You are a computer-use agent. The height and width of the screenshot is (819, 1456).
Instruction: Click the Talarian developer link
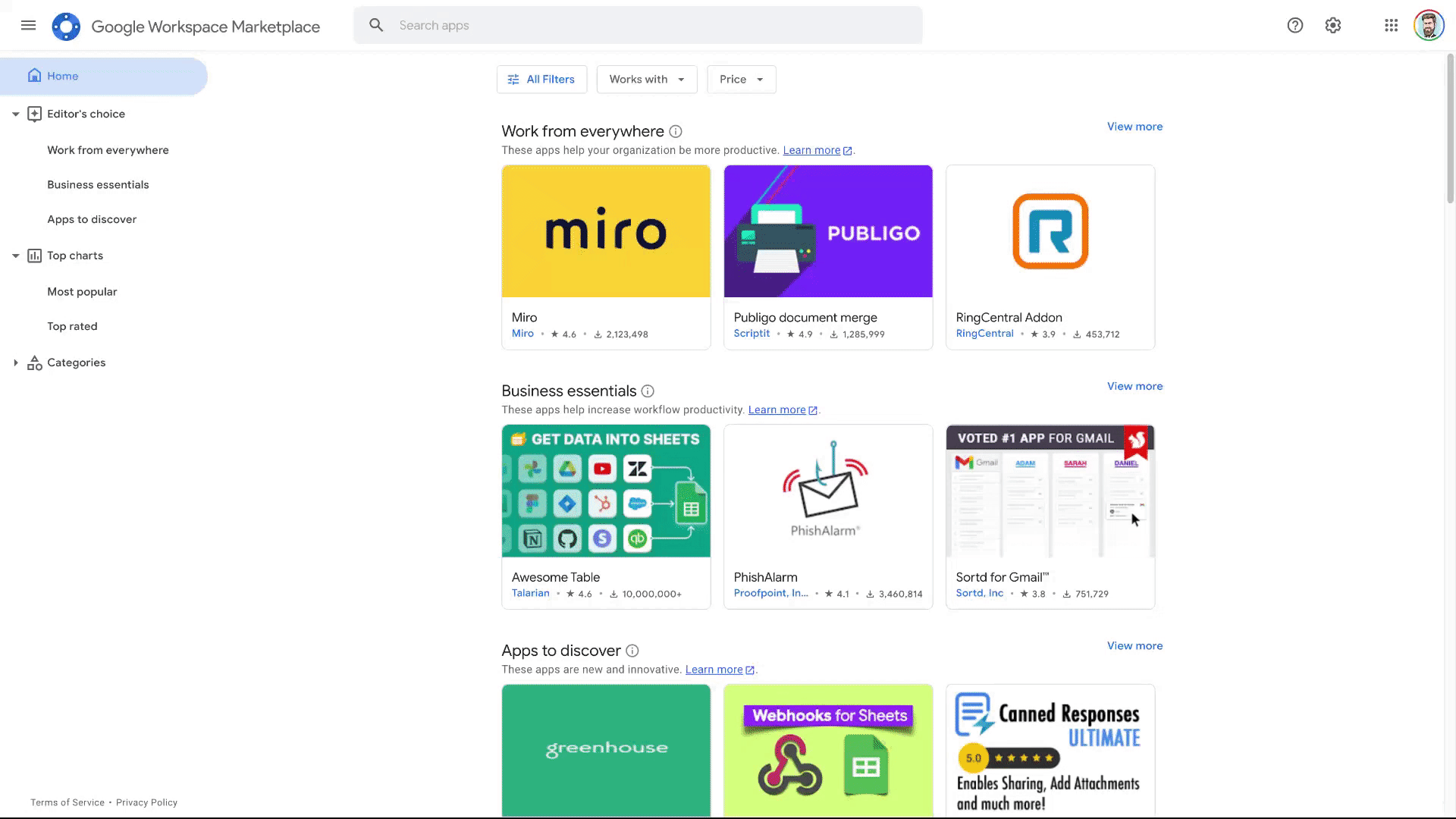(x=530, y=594)
